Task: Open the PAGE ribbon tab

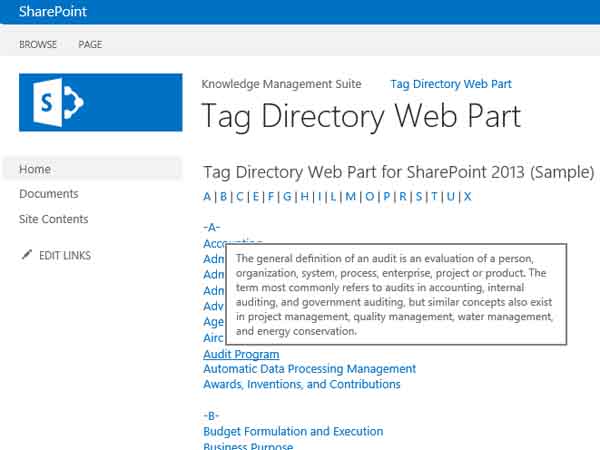Action: click(x=90, y=44)
